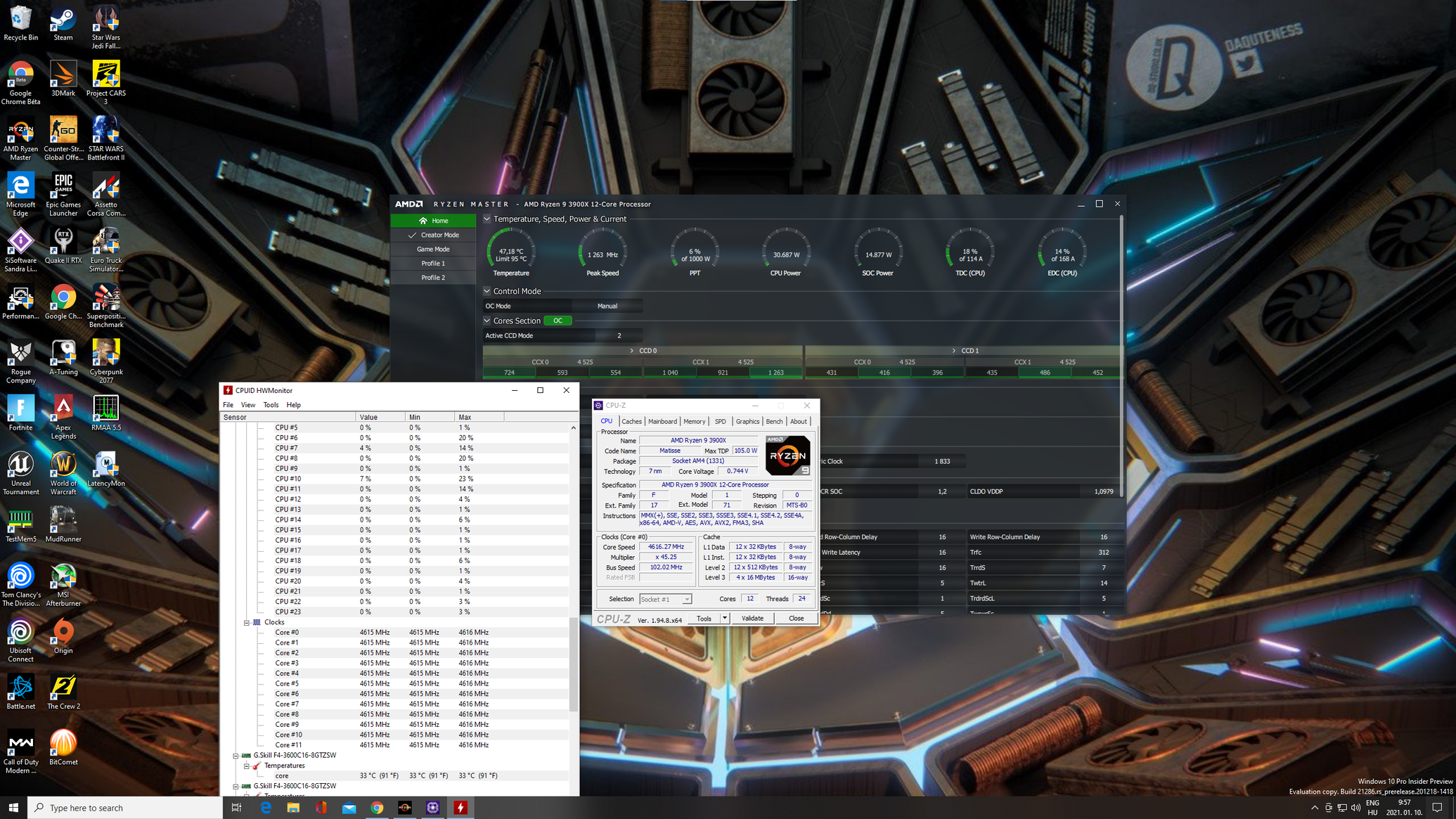Open the Help menu in HWMonitor
Viewport: 1456px width, 819px height.
point(293,405)
